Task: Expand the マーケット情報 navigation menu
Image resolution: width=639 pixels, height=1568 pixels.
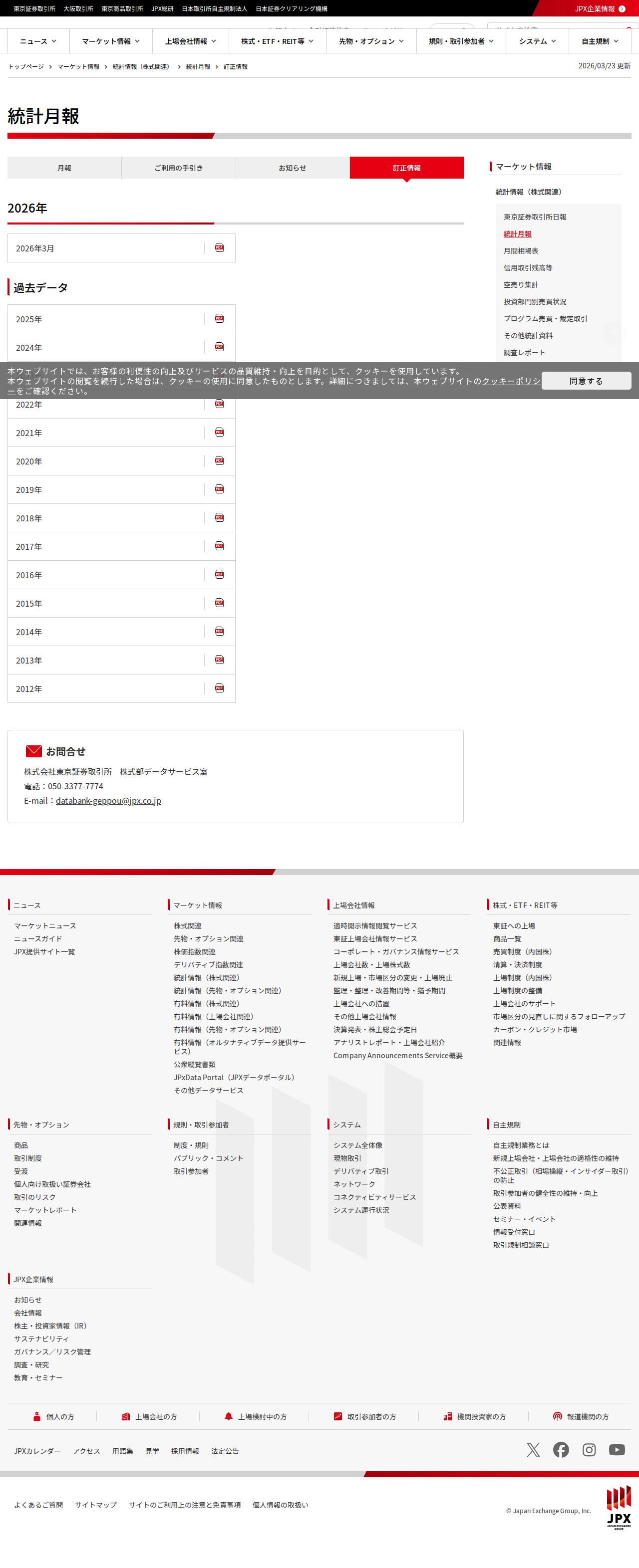Action: click(110, 41)
